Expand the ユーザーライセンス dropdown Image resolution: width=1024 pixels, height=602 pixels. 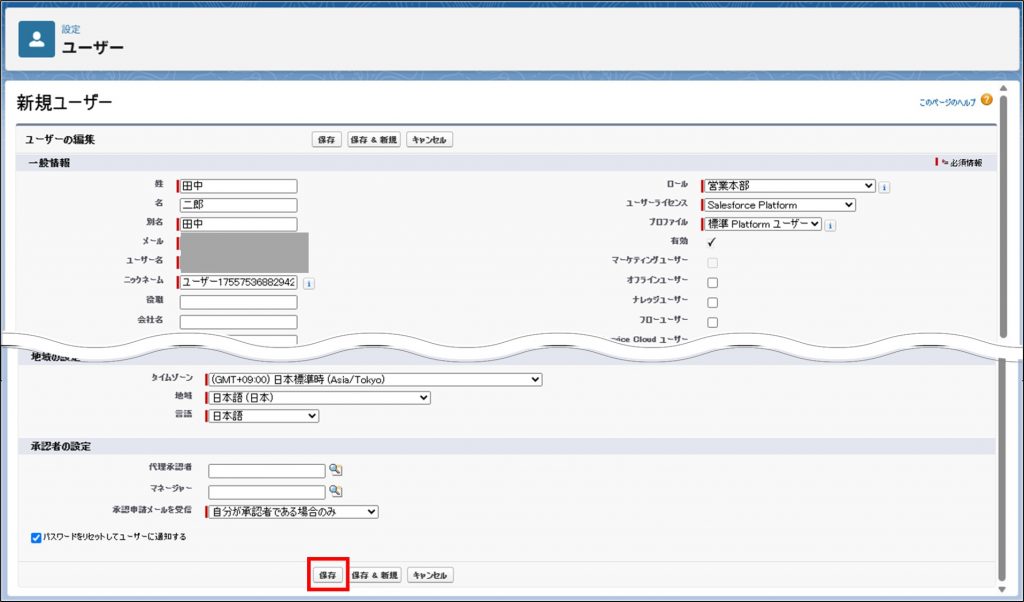pyautogui.click(x=779, y=205)
